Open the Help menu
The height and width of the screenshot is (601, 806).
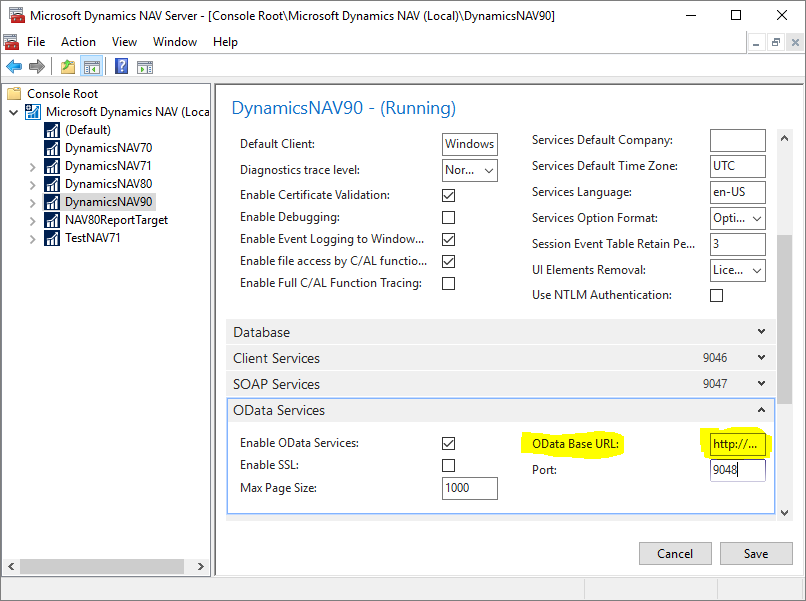(x=225, y=42)
